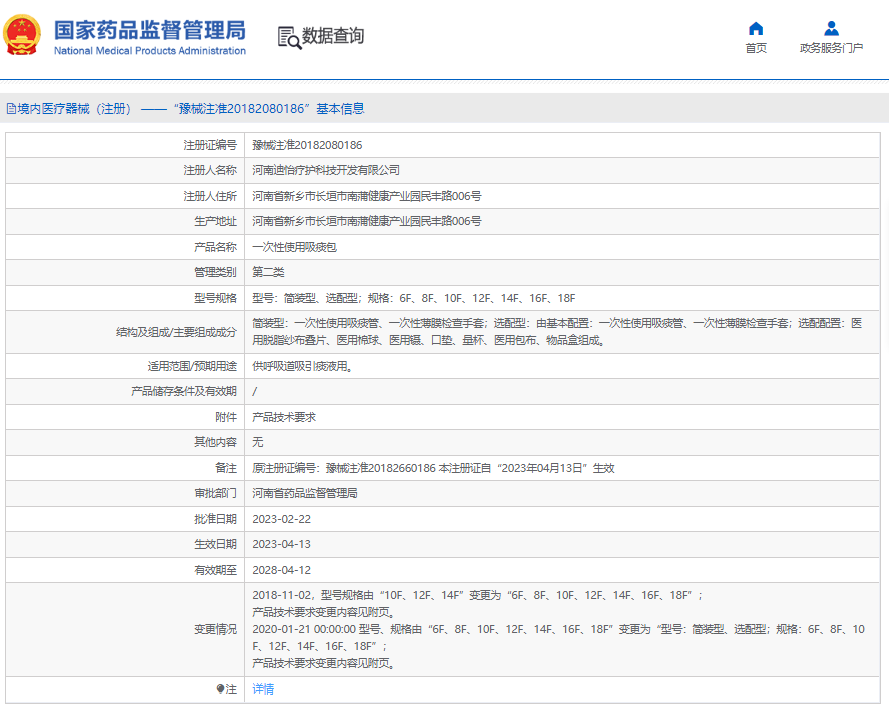Click the 注册人名称 label
This screenshot has width=889, height=709.
click(x=210, y=170)
